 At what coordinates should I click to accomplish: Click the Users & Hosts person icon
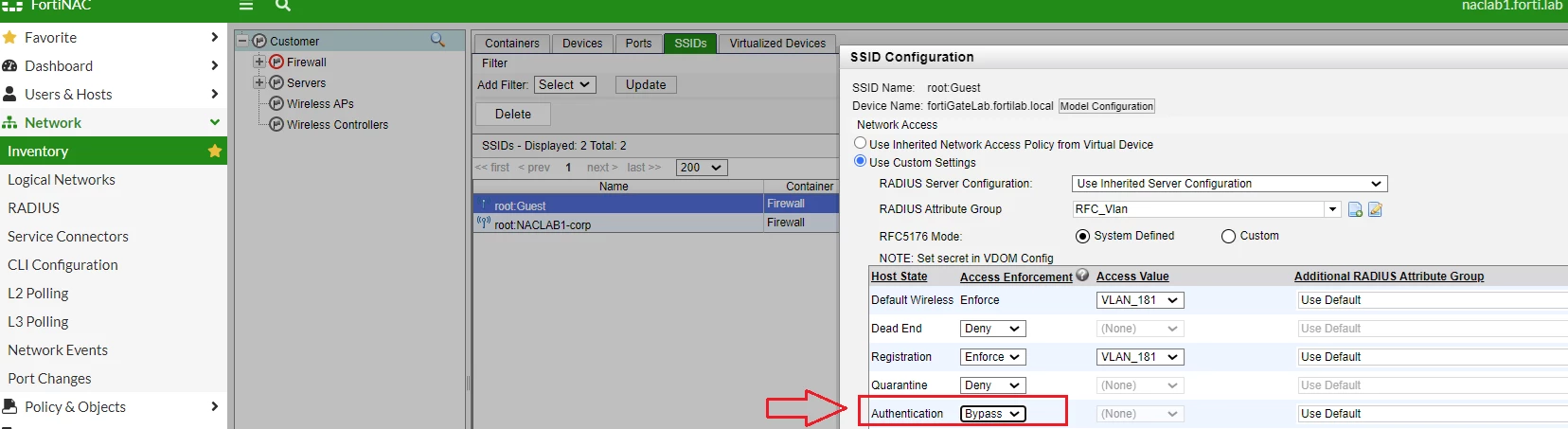(x=9, y=95)
